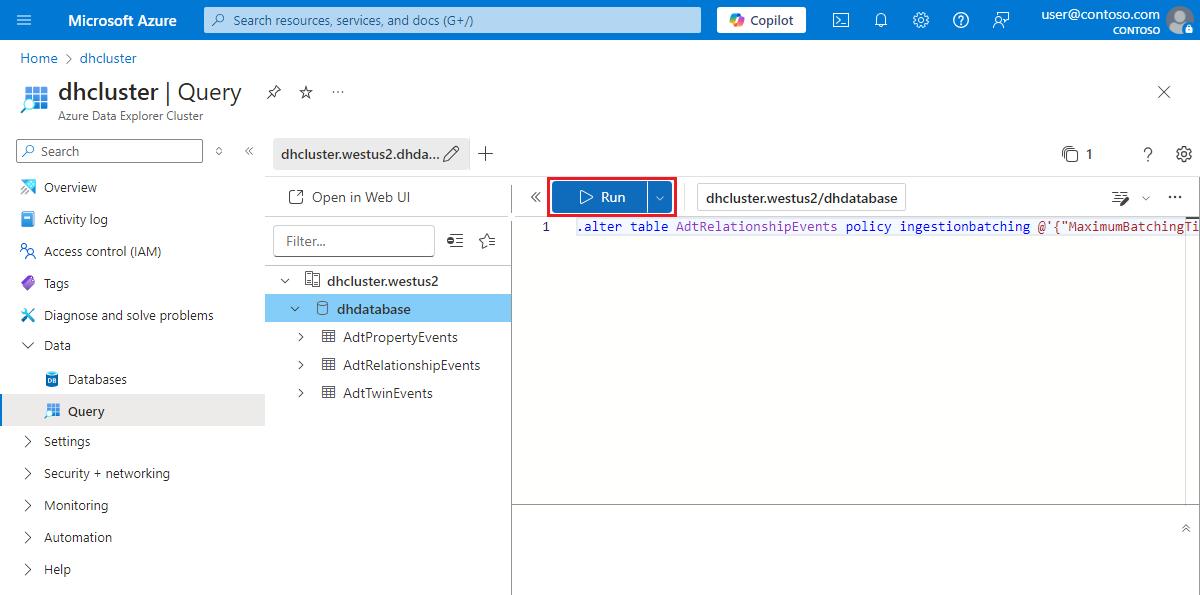
Task: Select the AdtRelationshipEvents table label
Action: (412, 365)
